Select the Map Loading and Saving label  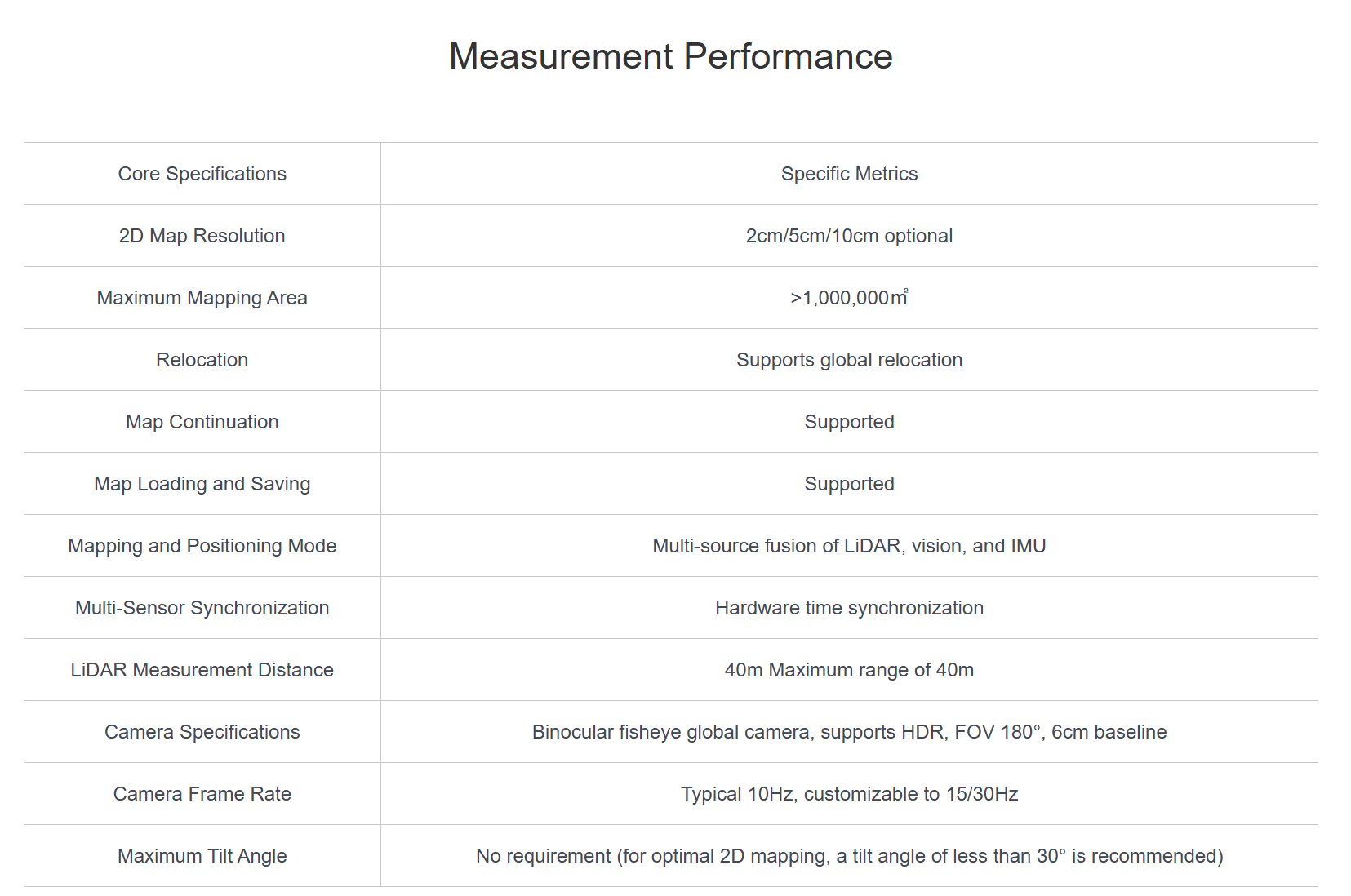[x=202, y=484]
